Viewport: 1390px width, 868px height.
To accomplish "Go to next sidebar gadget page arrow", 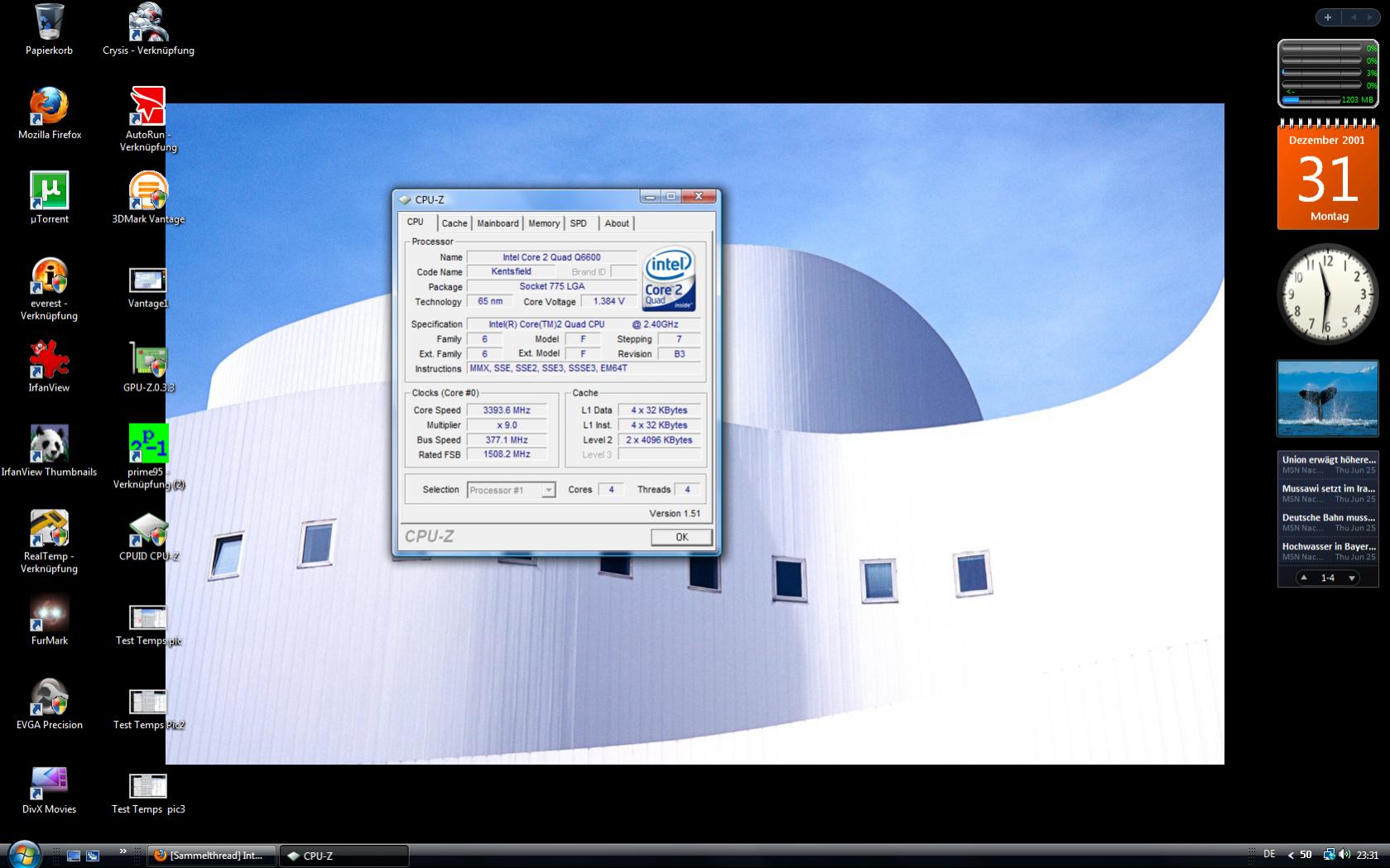I will click(x=1372, y=17).
